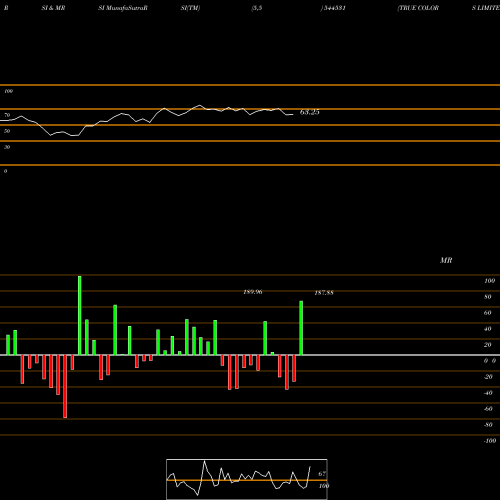Image resolution: width=500 pixels, height=500 pixels.
Task: Click the 187.88 value label
Action: click(324, 293)
